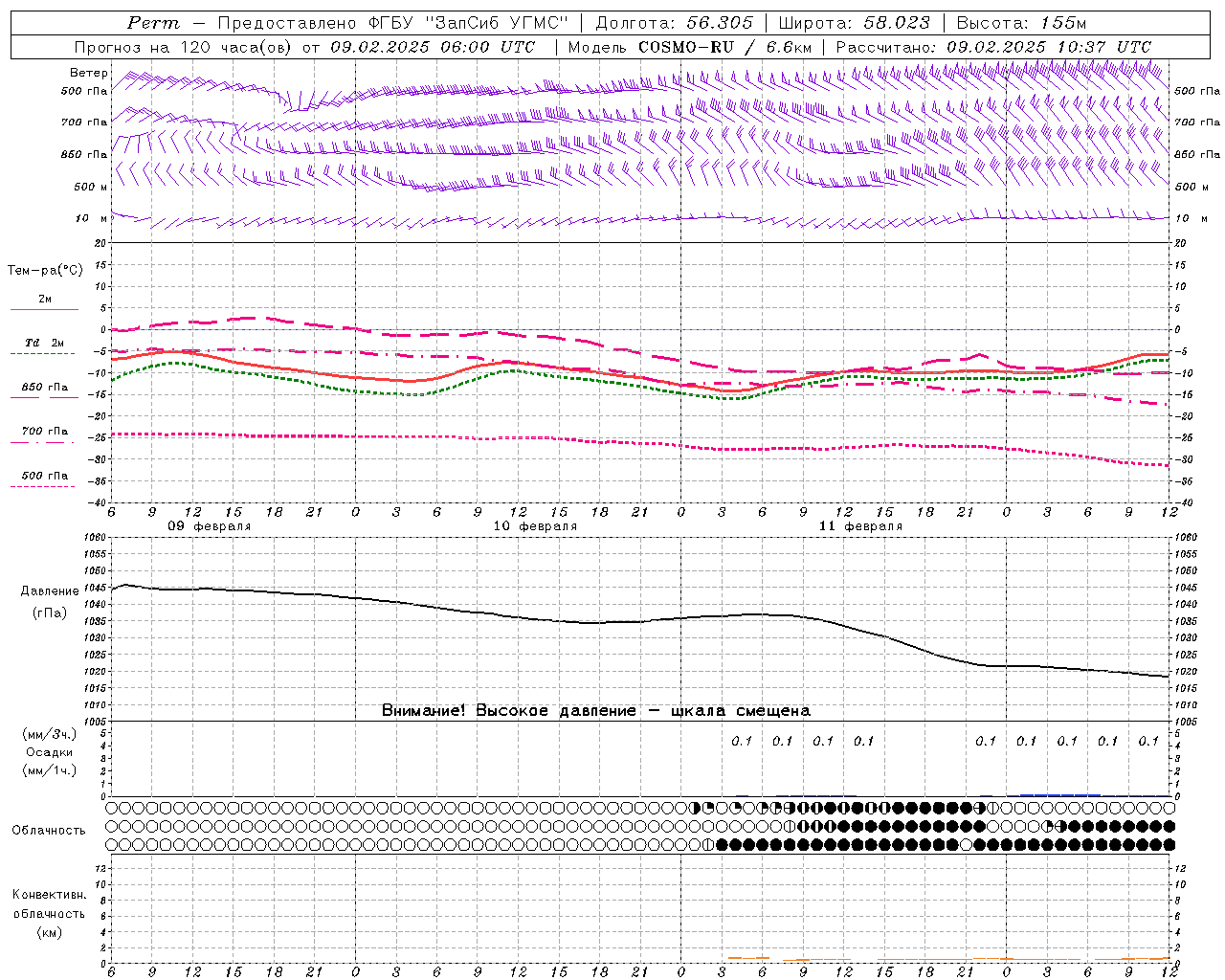
Task: Click the "10 февраля" date label
Action: [x=535, y=526]
